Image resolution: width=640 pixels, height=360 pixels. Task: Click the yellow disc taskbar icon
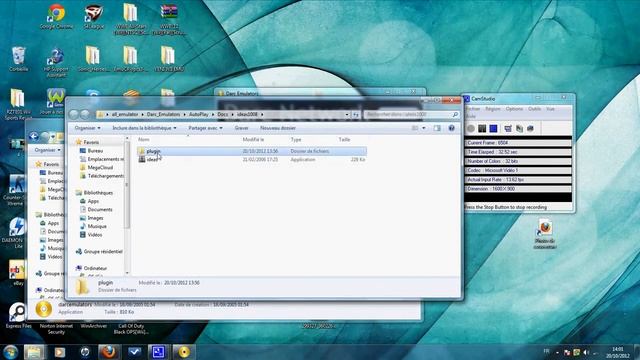tap(184, 352)
